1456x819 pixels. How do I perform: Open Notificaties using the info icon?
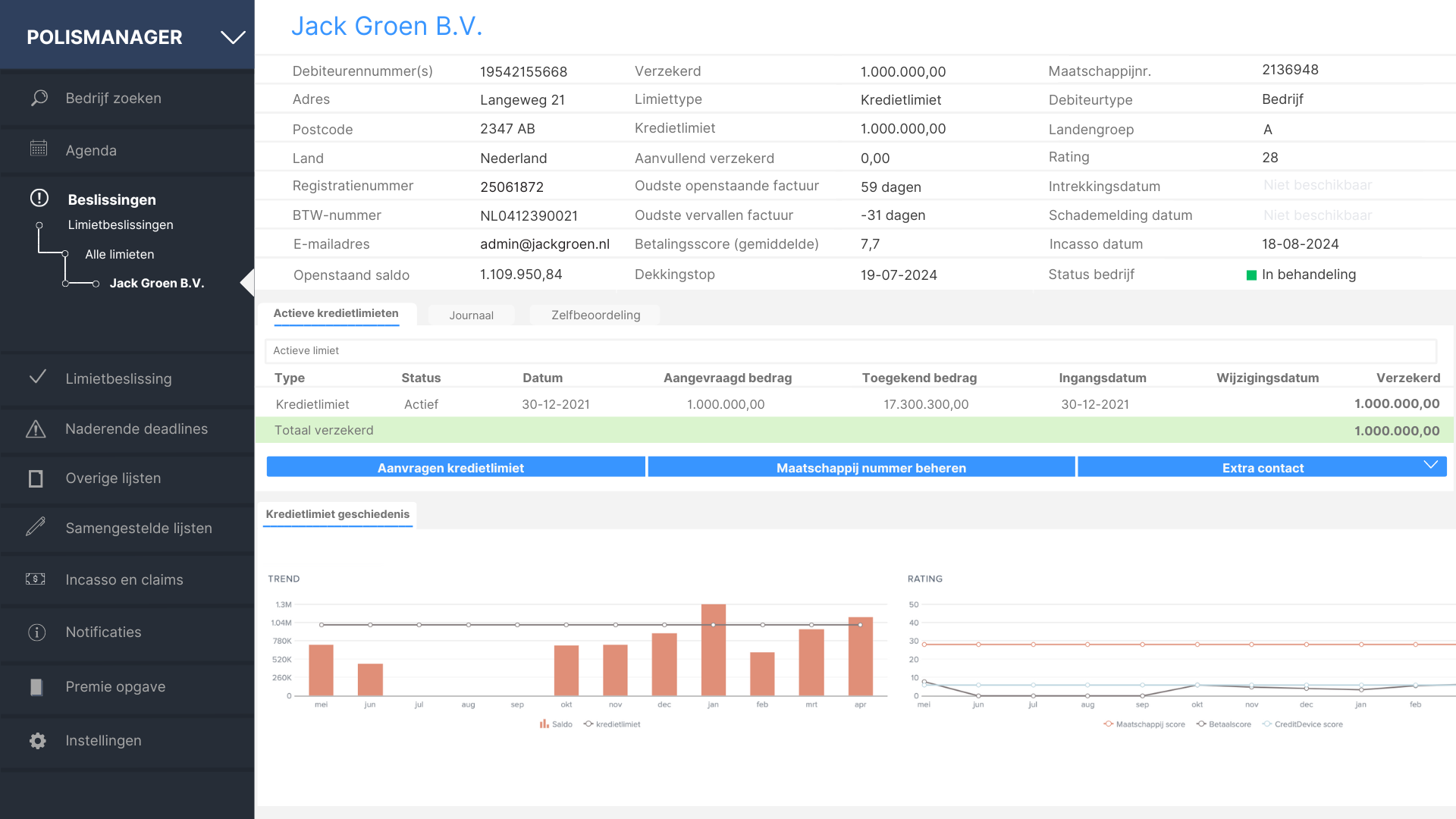point(36,632)
